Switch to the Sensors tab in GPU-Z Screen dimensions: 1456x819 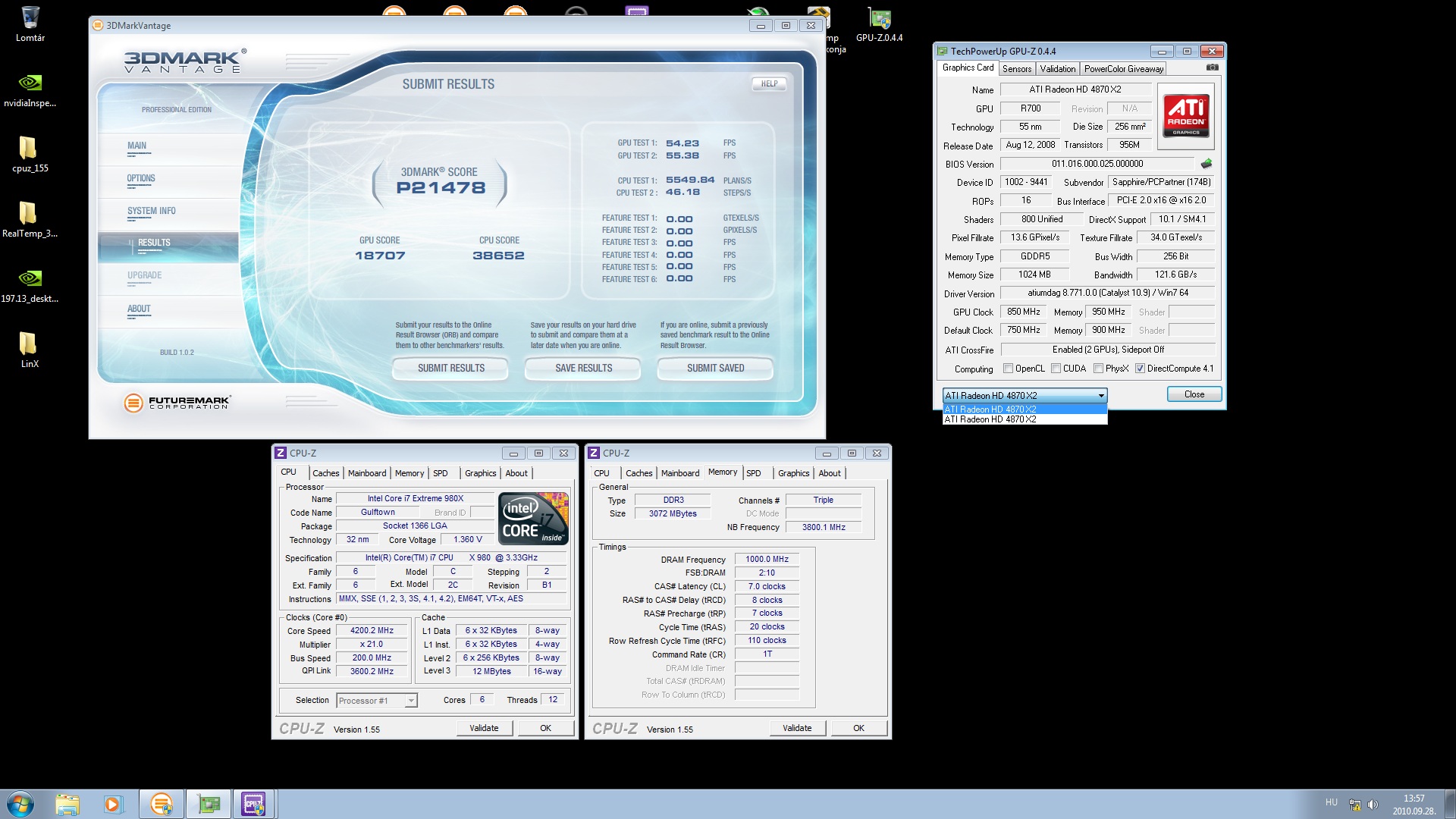coord(1016,69)
